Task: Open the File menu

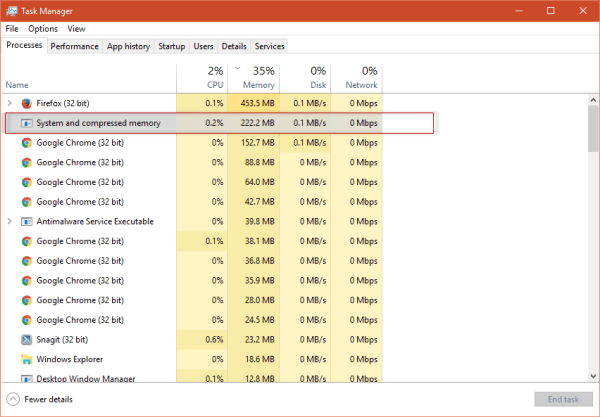Action: point(12,29)
